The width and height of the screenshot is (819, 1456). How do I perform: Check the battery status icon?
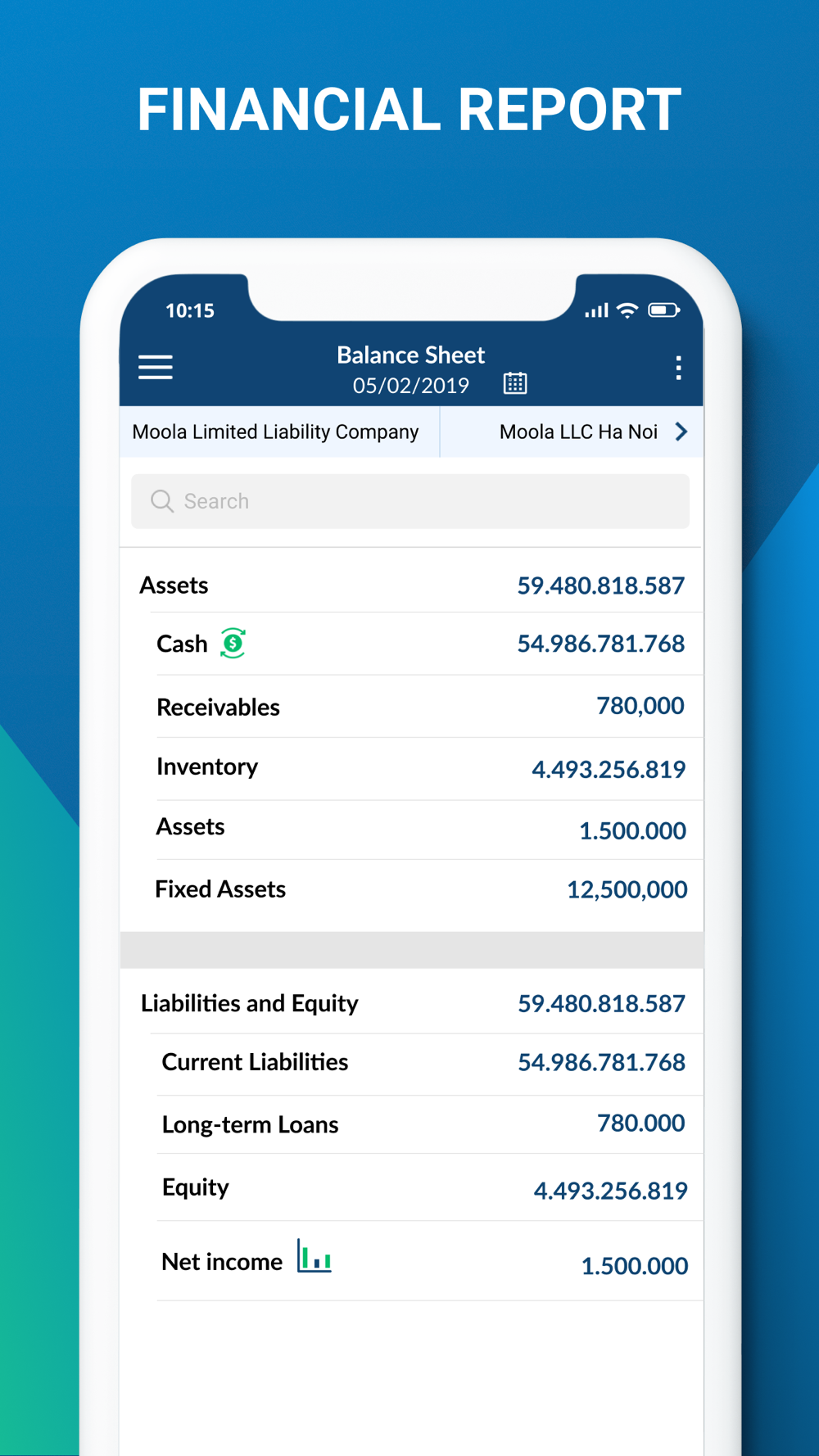tap(664, 310)
